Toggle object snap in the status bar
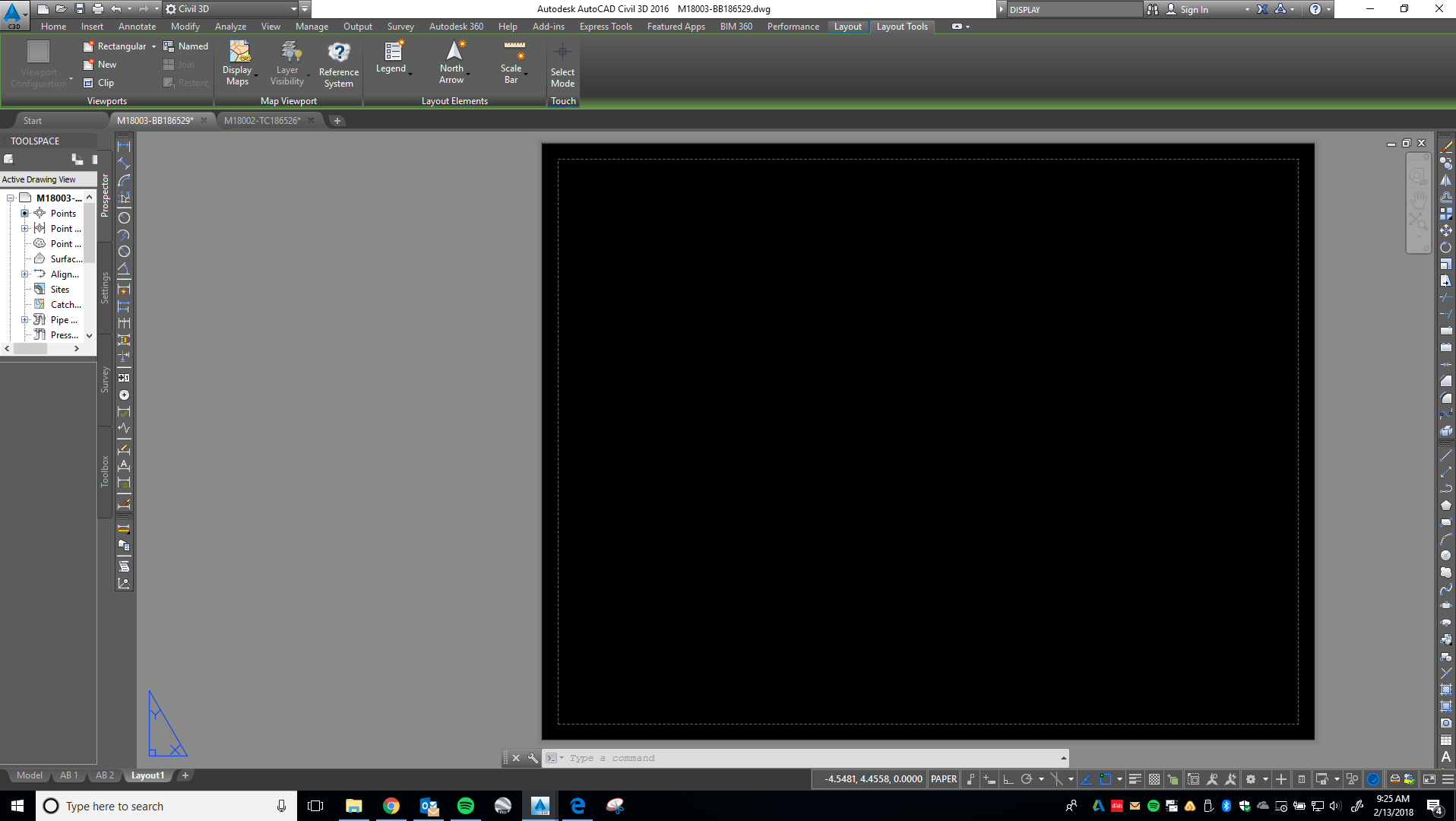 [1106, 779]
